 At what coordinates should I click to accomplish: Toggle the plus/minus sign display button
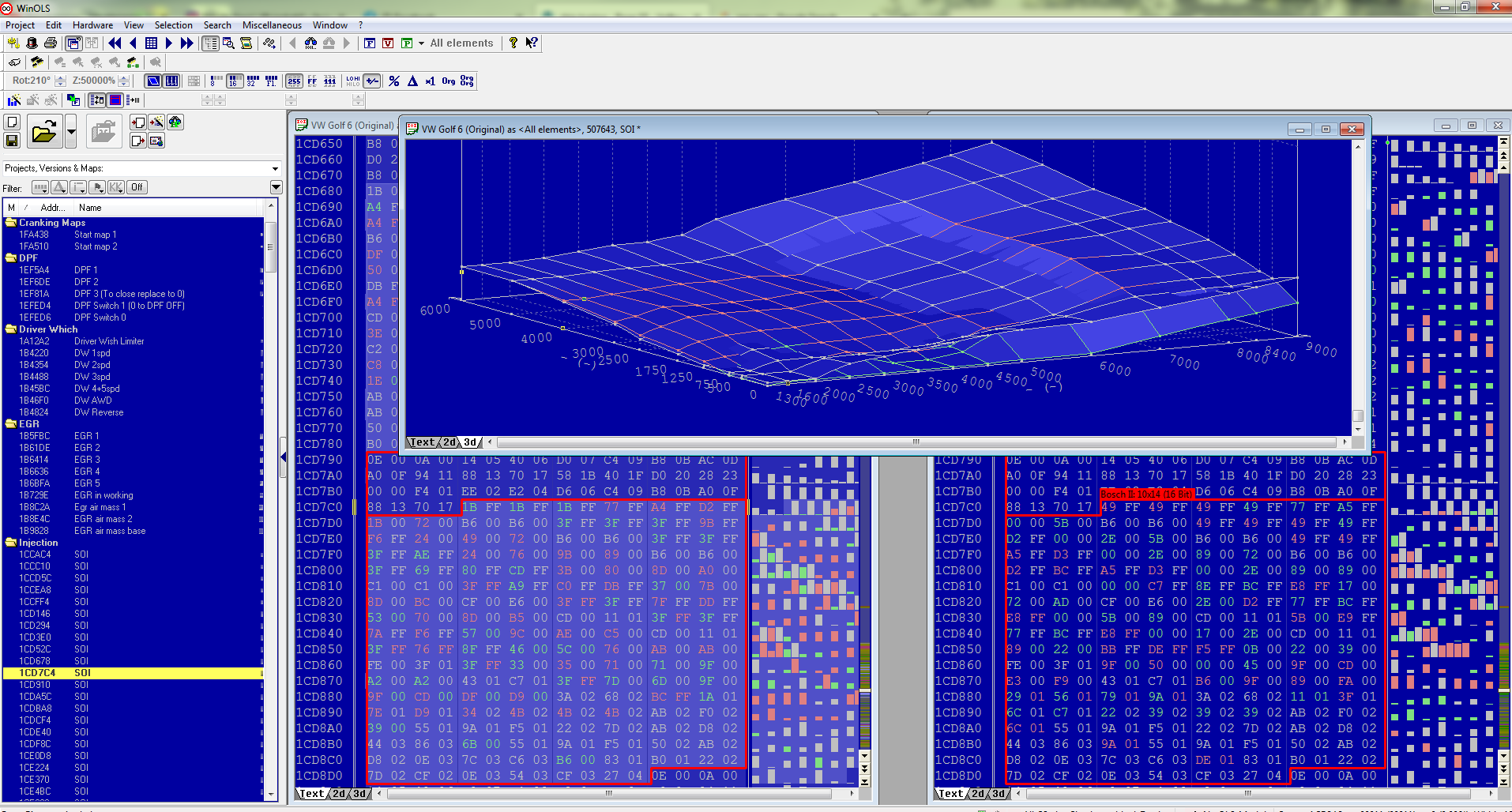372,81
